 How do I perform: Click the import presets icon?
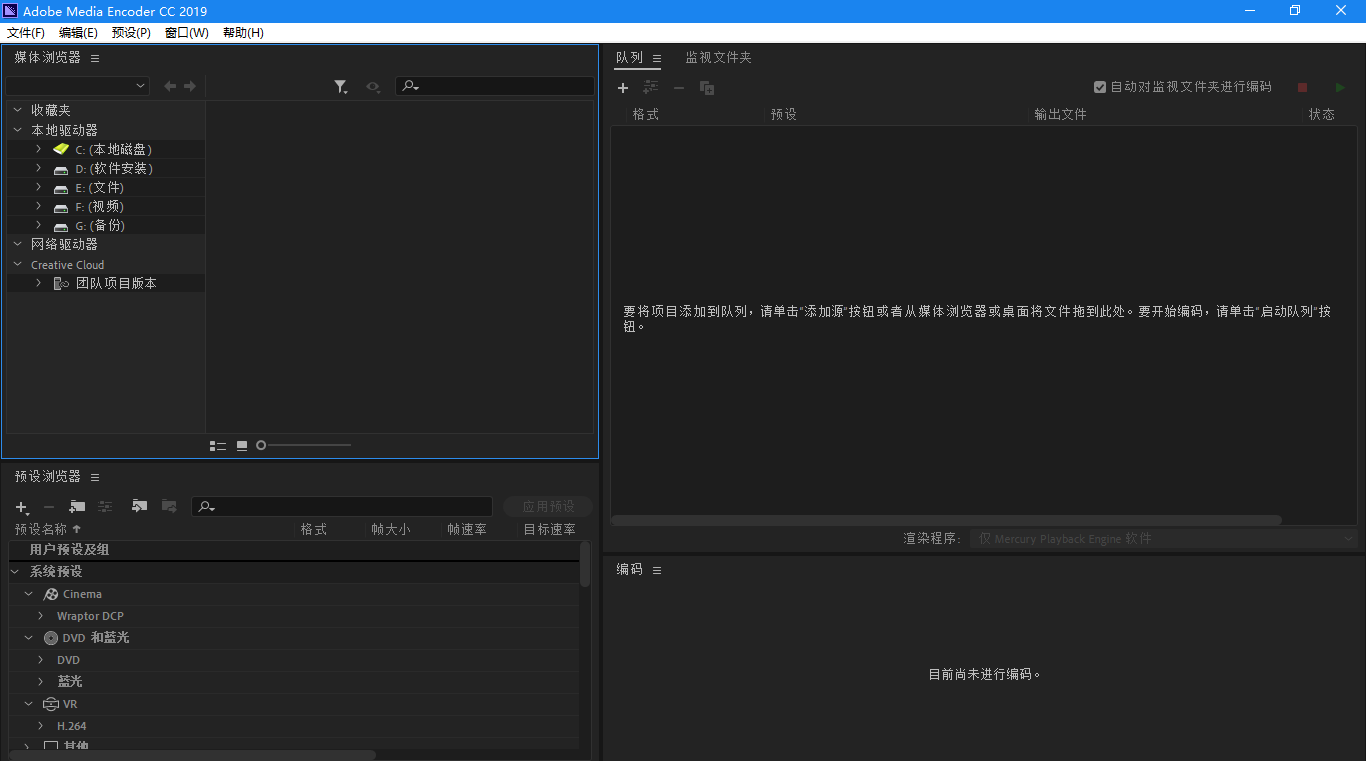pos(139,506)
